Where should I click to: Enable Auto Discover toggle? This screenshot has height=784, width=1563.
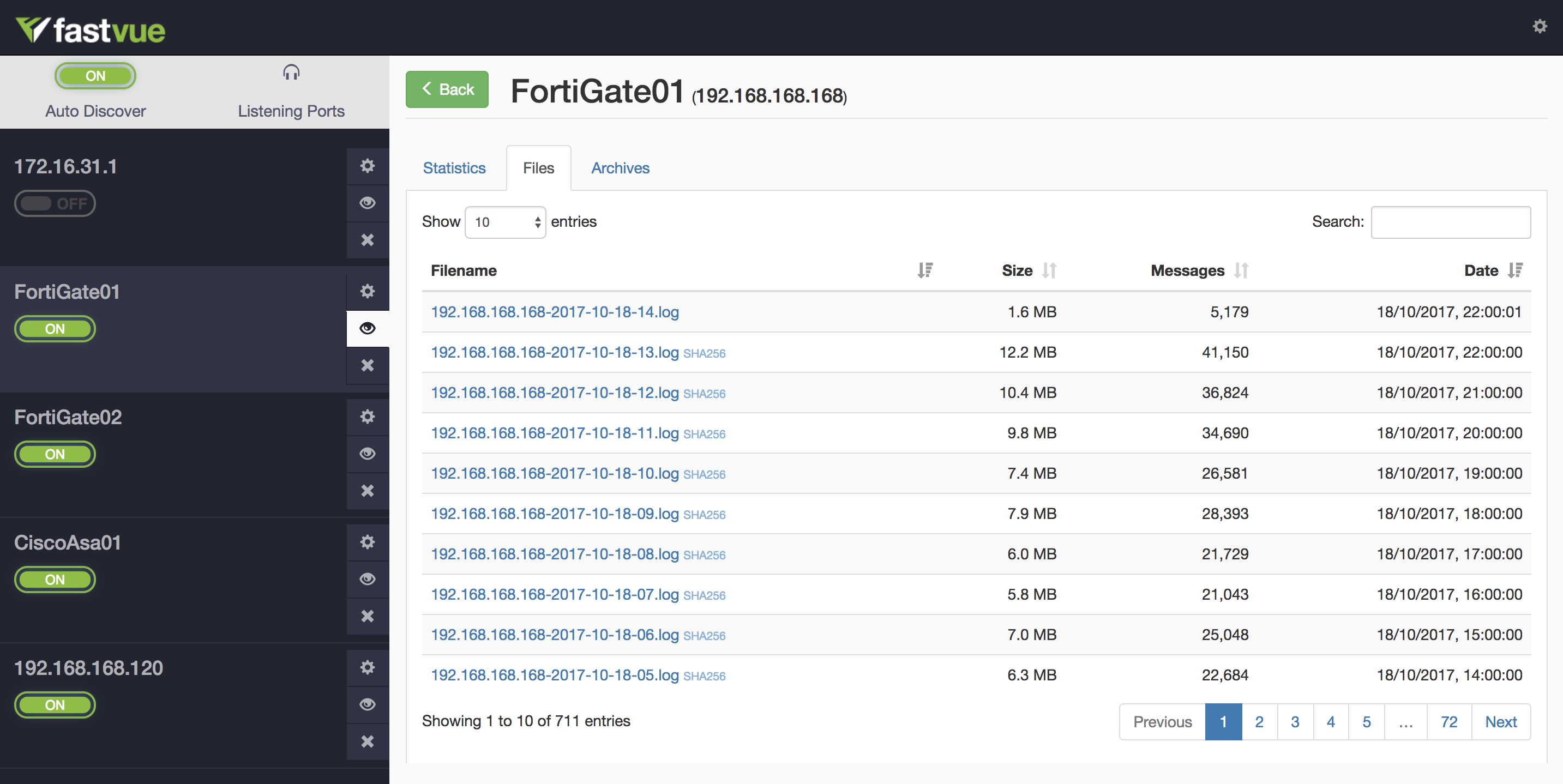pyautogui.click(x=94, y=75)
